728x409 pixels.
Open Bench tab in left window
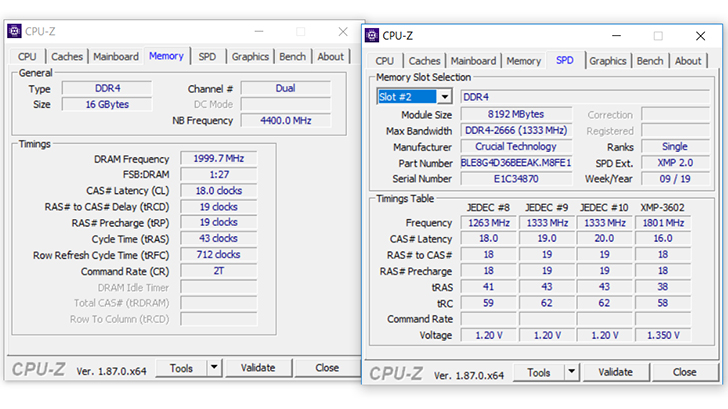pyautogui.click(x=292, y=57)
